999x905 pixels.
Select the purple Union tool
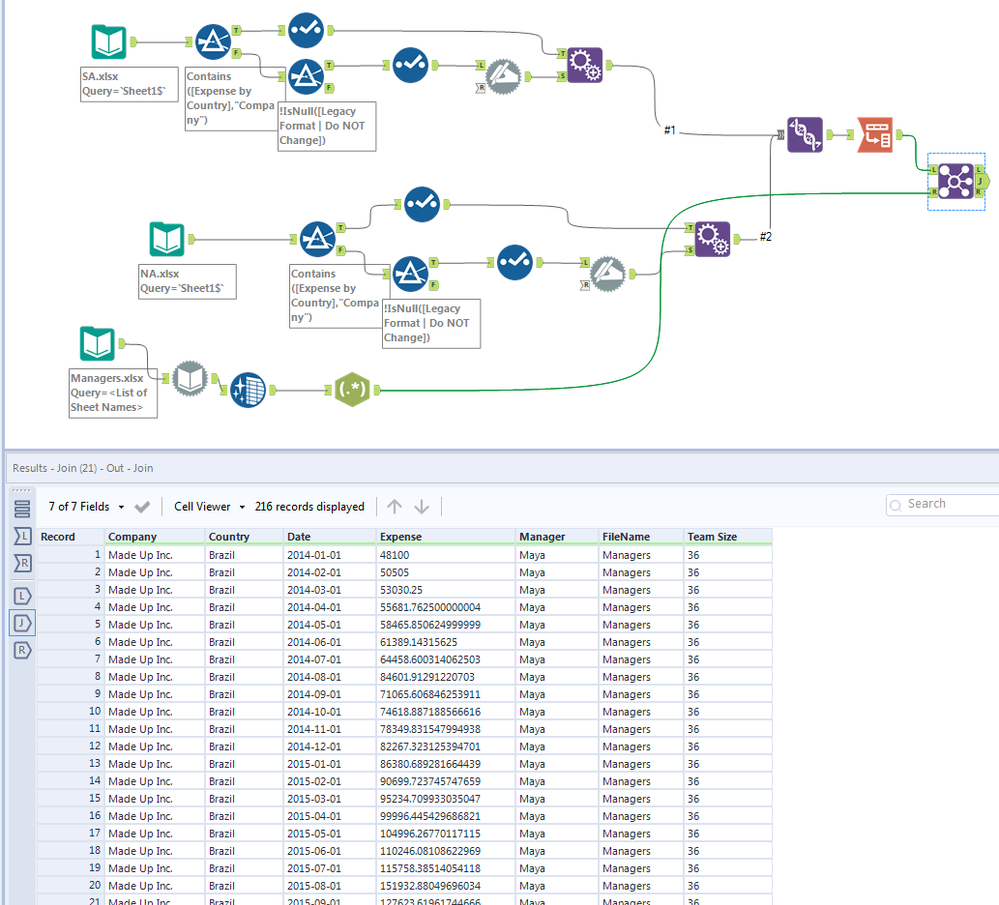pyautogui.click(x=805, y=134)
